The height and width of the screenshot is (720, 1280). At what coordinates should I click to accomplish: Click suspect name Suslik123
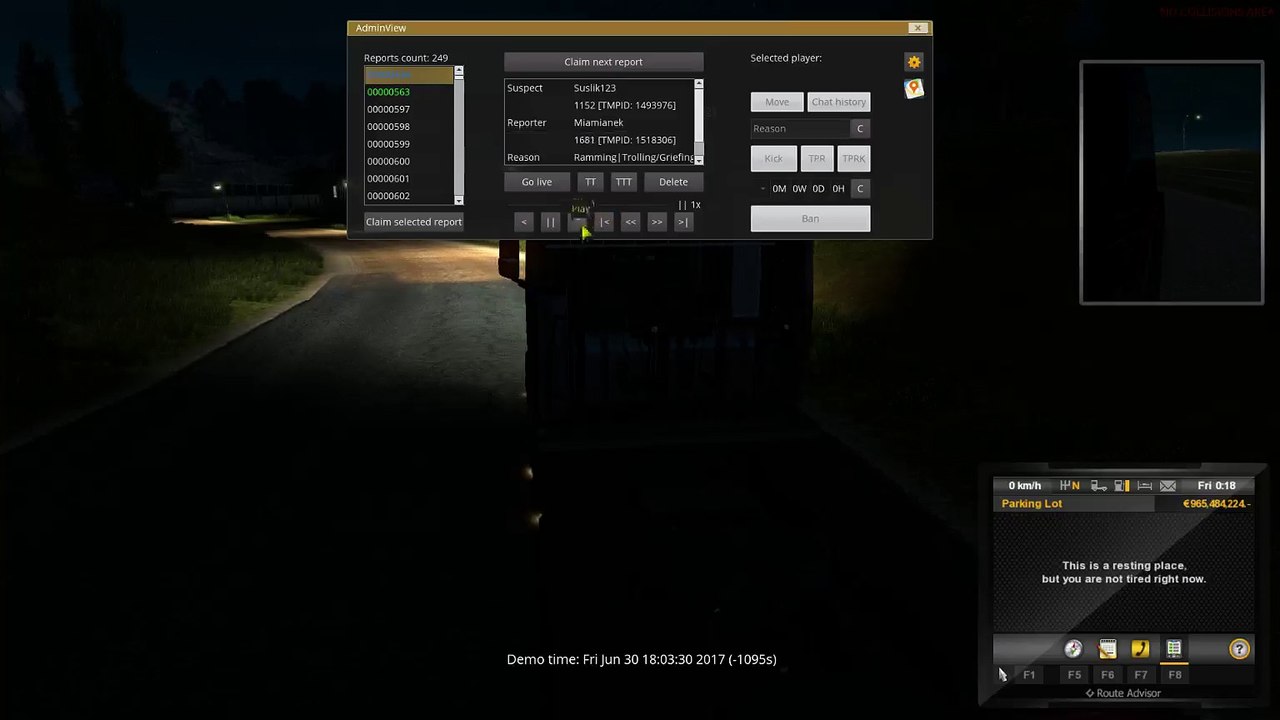595,88
